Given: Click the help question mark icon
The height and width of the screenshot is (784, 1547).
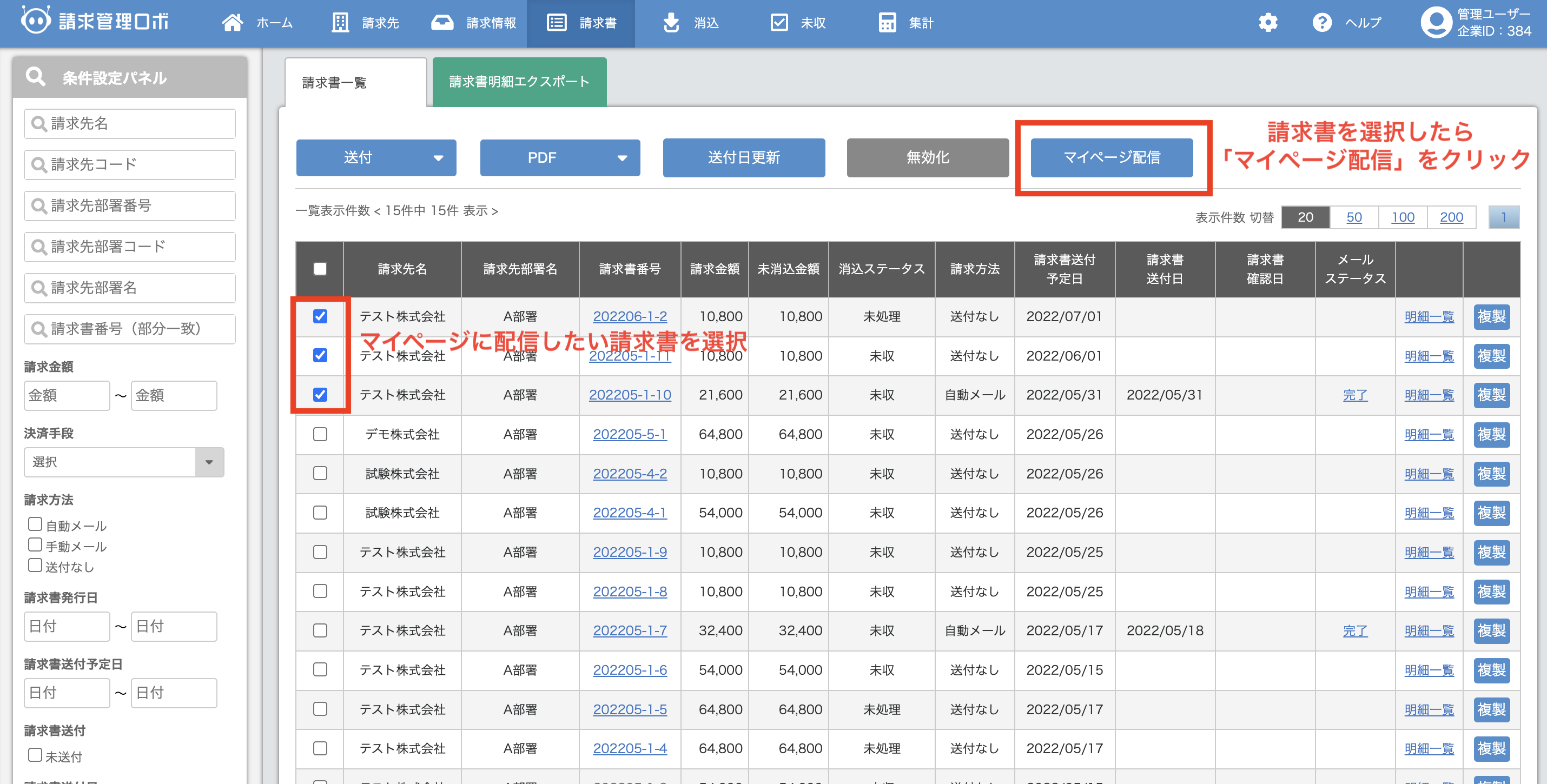Looking at the screenshot, I should (1322, 23).
